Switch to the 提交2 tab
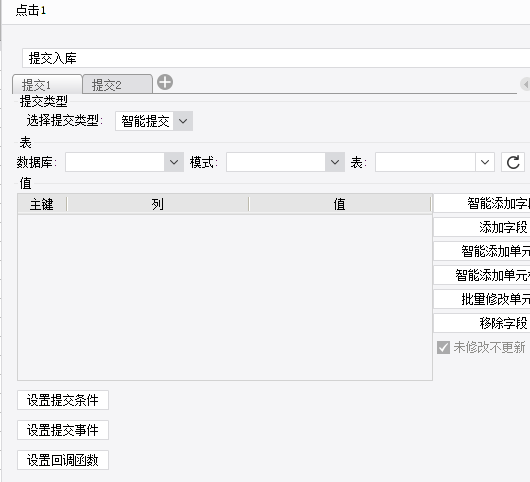 coord(117,85)
